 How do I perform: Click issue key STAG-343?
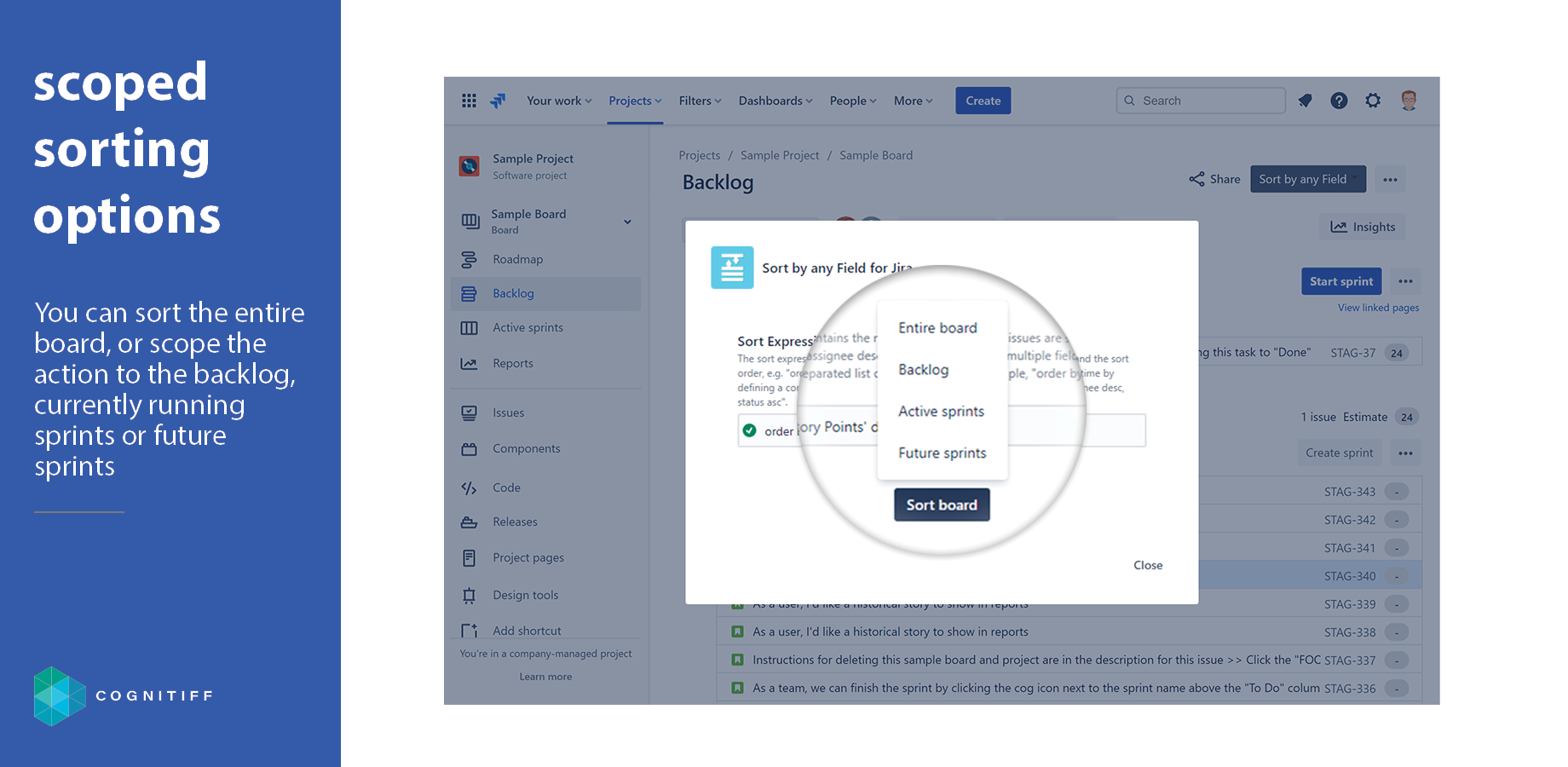[x=1350, y=492]
